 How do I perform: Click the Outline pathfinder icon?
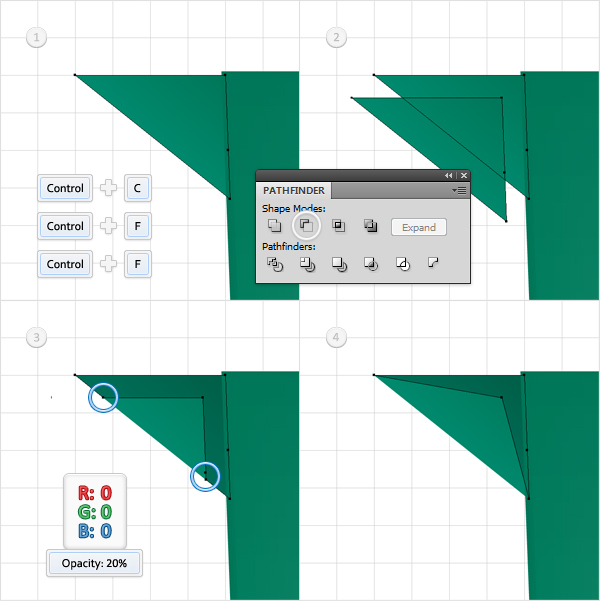403,264
